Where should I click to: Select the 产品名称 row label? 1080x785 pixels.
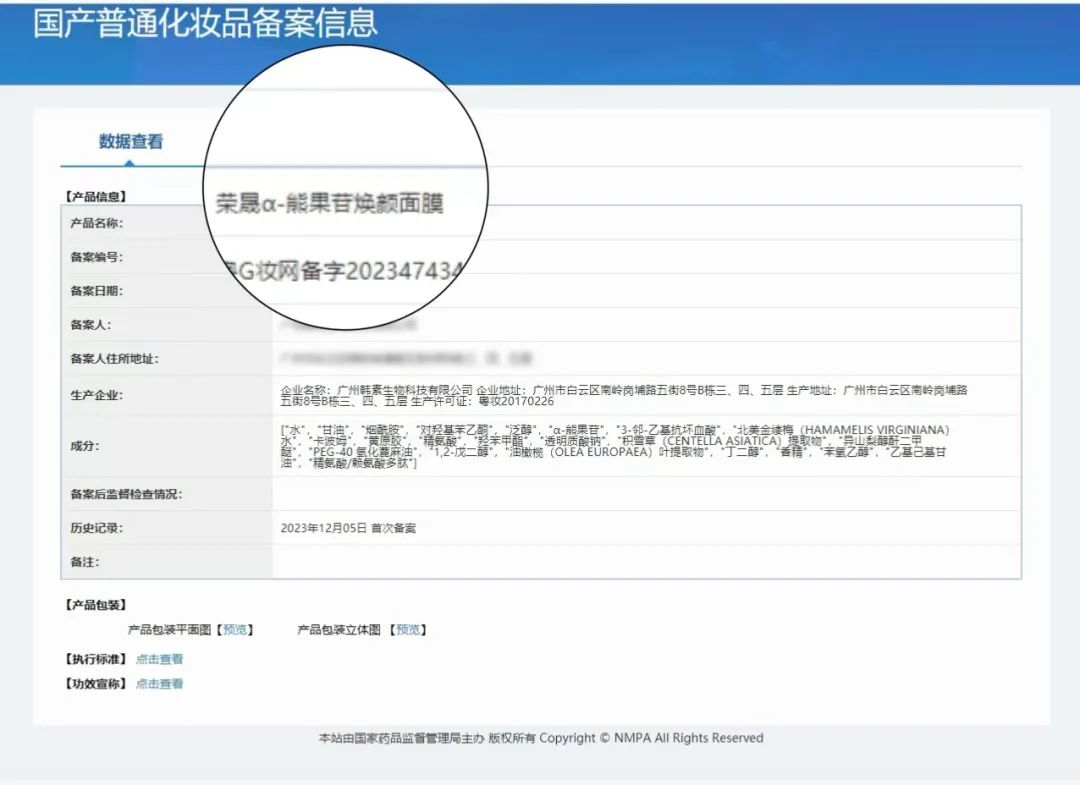96,223
